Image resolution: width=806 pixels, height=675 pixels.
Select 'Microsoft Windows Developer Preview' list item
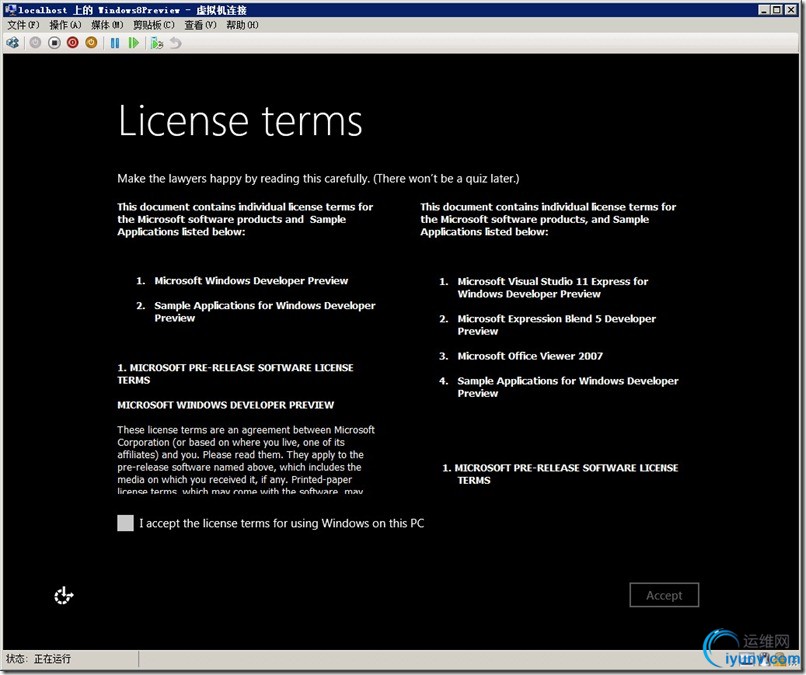[x=251, y=281]
